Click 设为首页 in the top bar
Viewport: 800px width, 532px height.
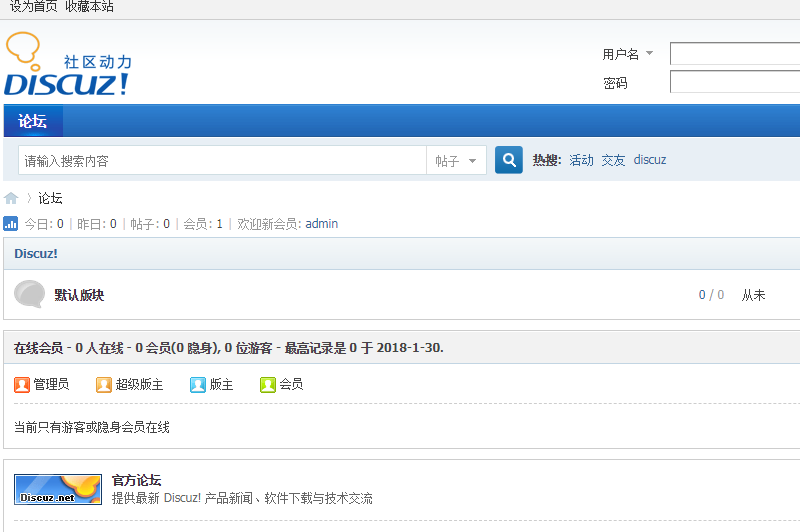pyautogui.click(x=33, y=7)
